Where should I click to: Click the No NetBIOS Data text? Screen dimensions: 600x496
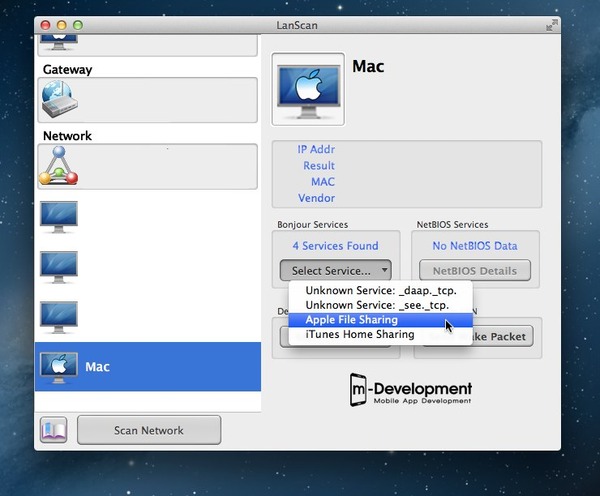click(475, 246)
